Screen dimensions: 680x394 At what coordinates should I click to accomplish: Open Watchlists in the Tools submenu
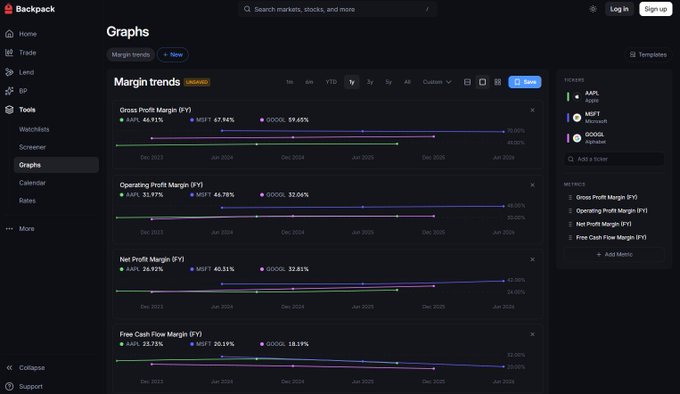[34, 129]
